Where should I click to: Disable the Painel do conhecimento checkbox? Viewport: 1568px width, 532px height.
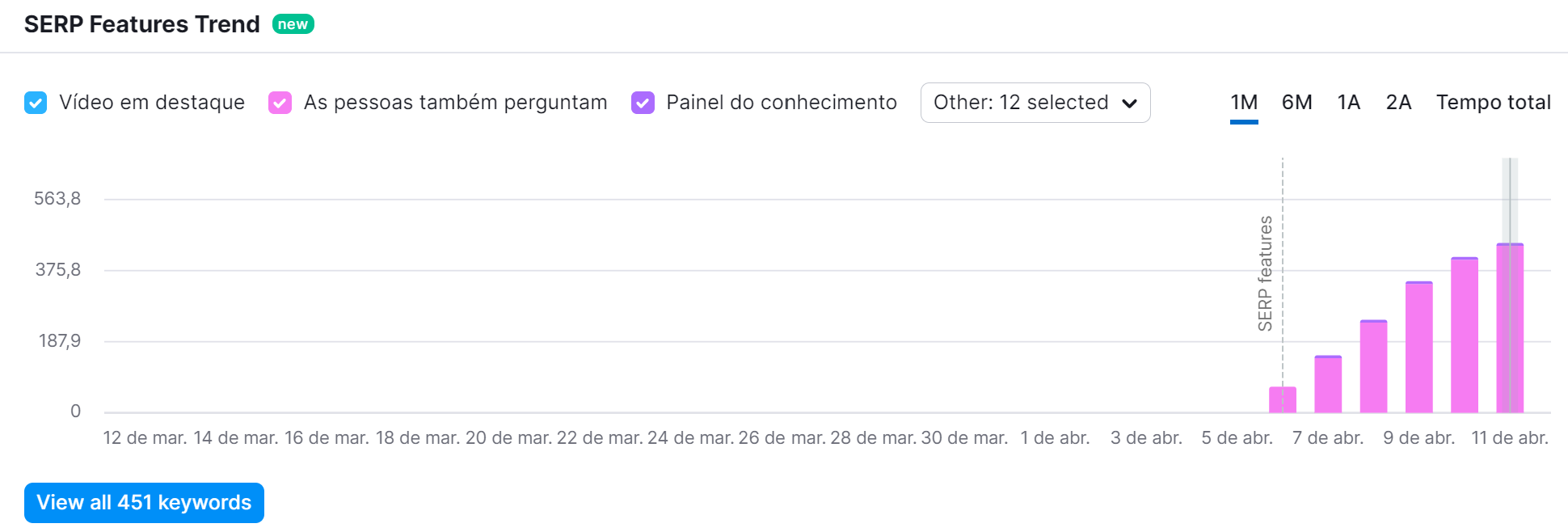click(643, 103)
